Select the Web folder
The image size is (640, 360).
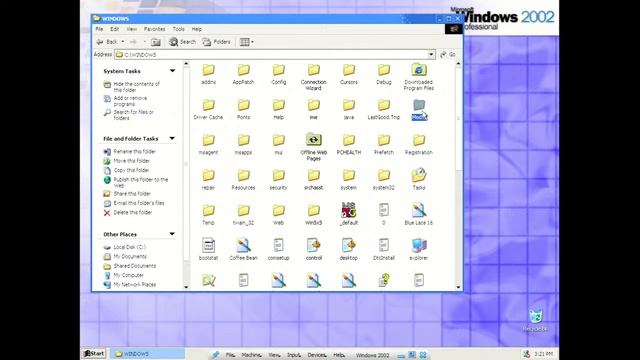point(278,214)
